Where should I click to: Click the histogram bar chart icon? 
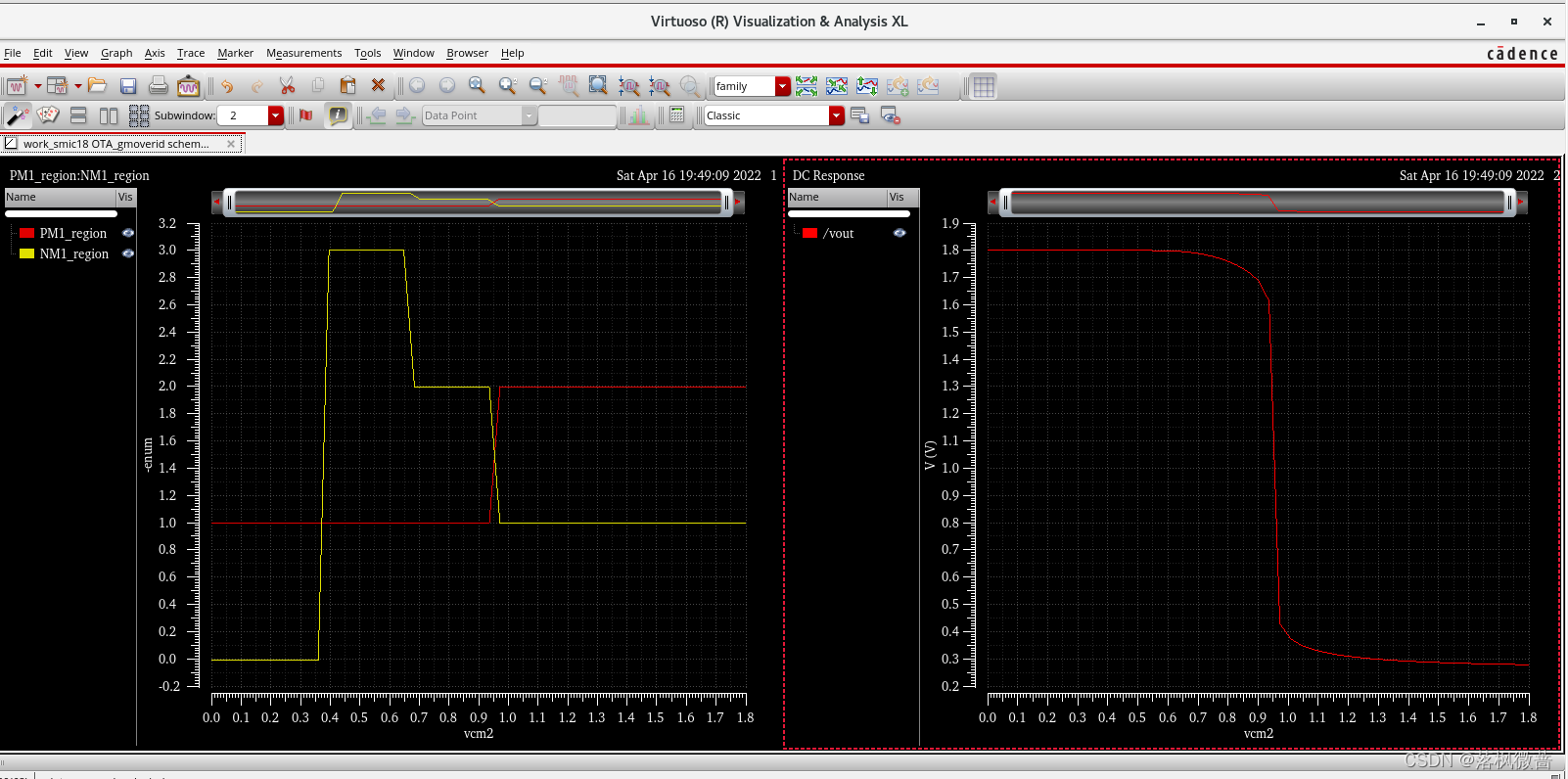point(638,115)
